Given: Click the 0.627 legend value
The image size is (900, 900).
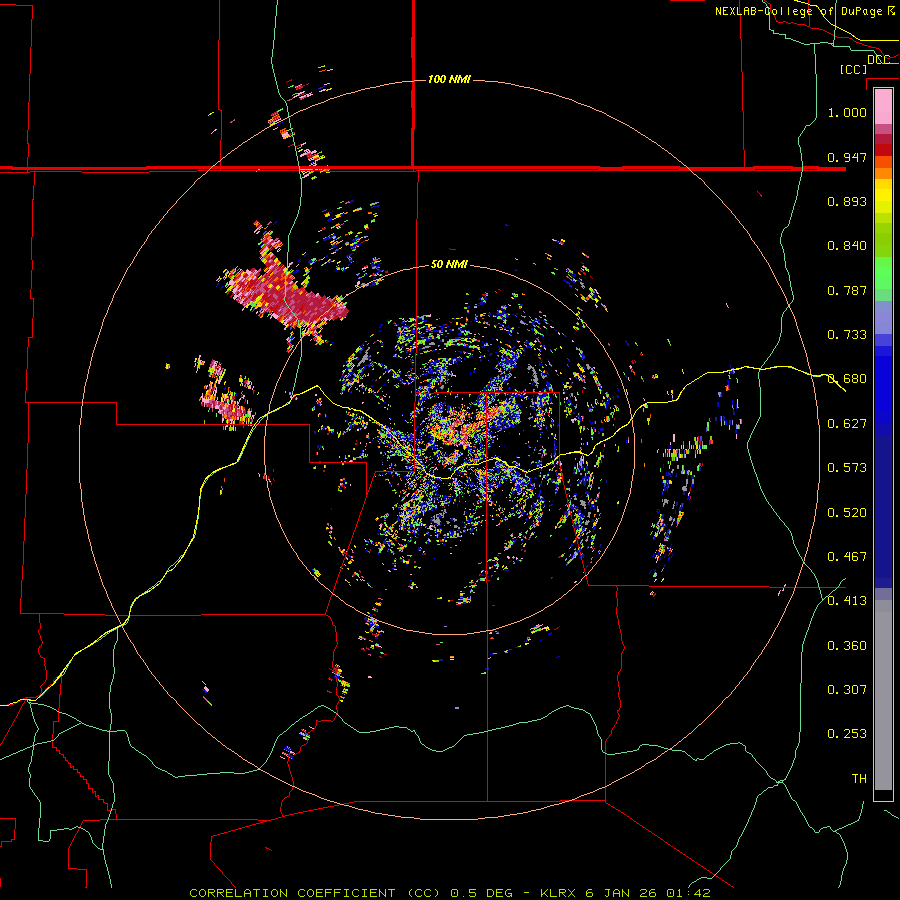Looking at the screenshot, I should pyautogui.click(x=847, y=423).
